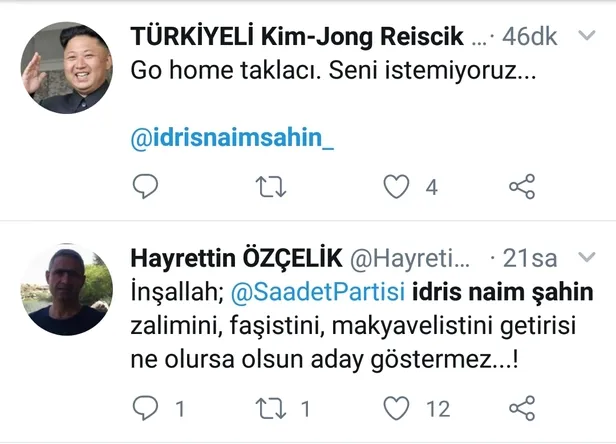Like Hayrettin ÖZÇELİK's tweet
Image resolution: width=616 pixels, height=444 pixels.
[397, 408]
